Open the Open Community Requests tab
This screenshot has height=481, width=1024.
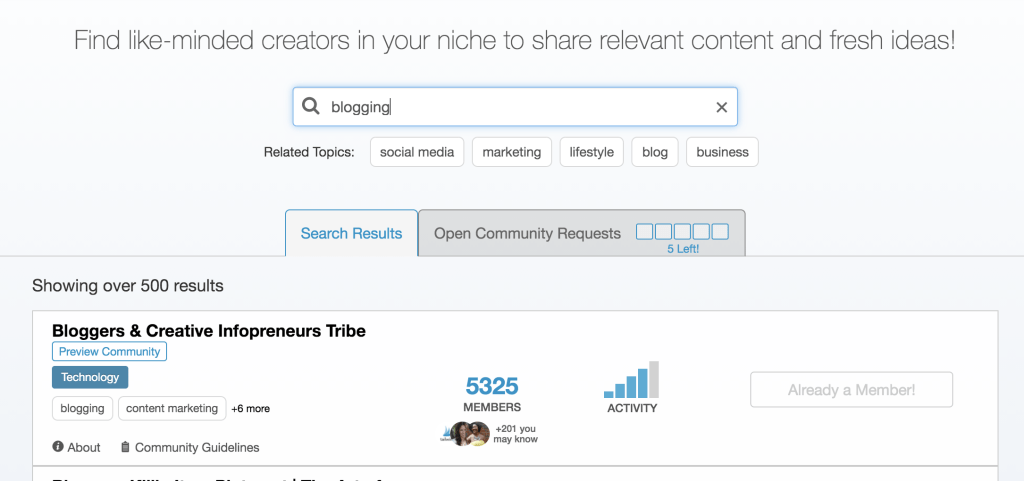pyautogui.click(x=527, y=233)
